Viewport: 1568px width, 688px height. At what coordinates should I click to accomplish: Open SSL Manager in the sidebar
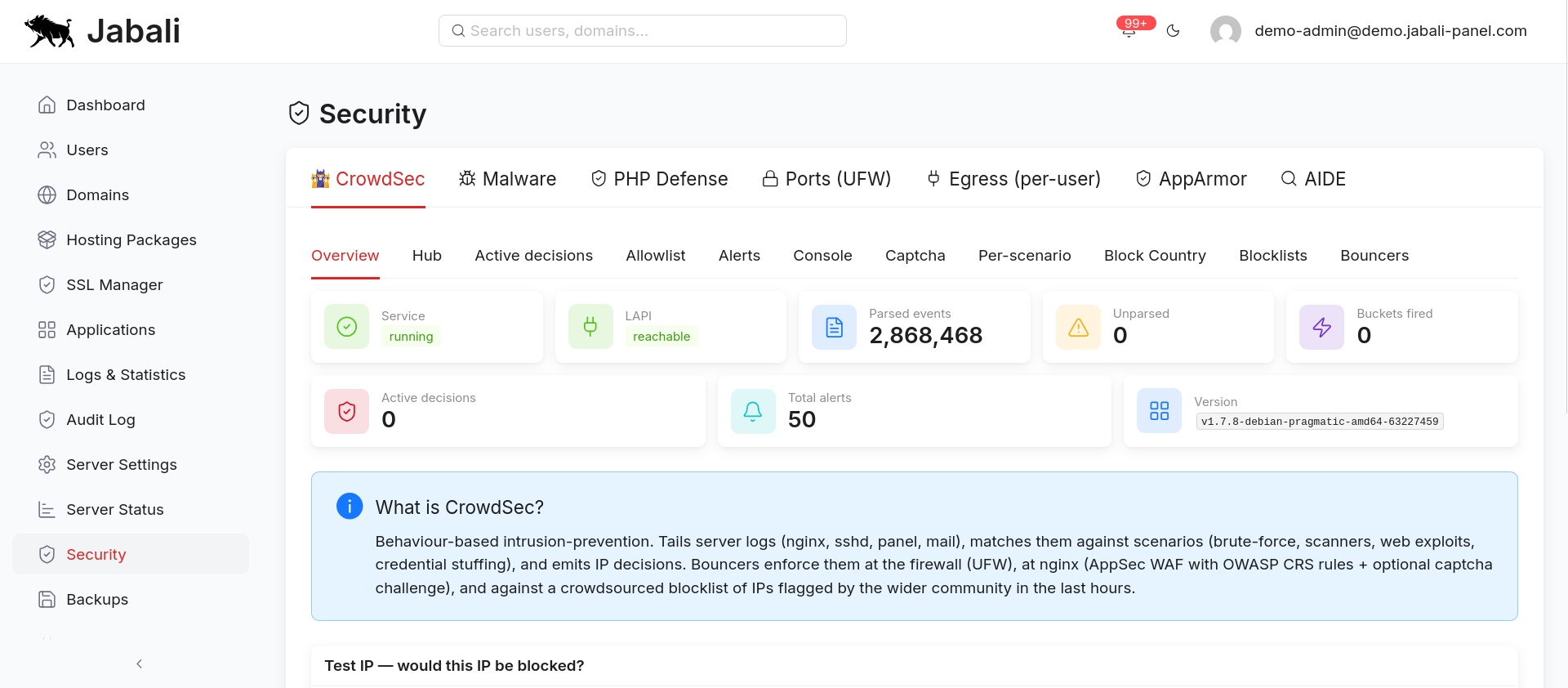[x=131, y=285]
